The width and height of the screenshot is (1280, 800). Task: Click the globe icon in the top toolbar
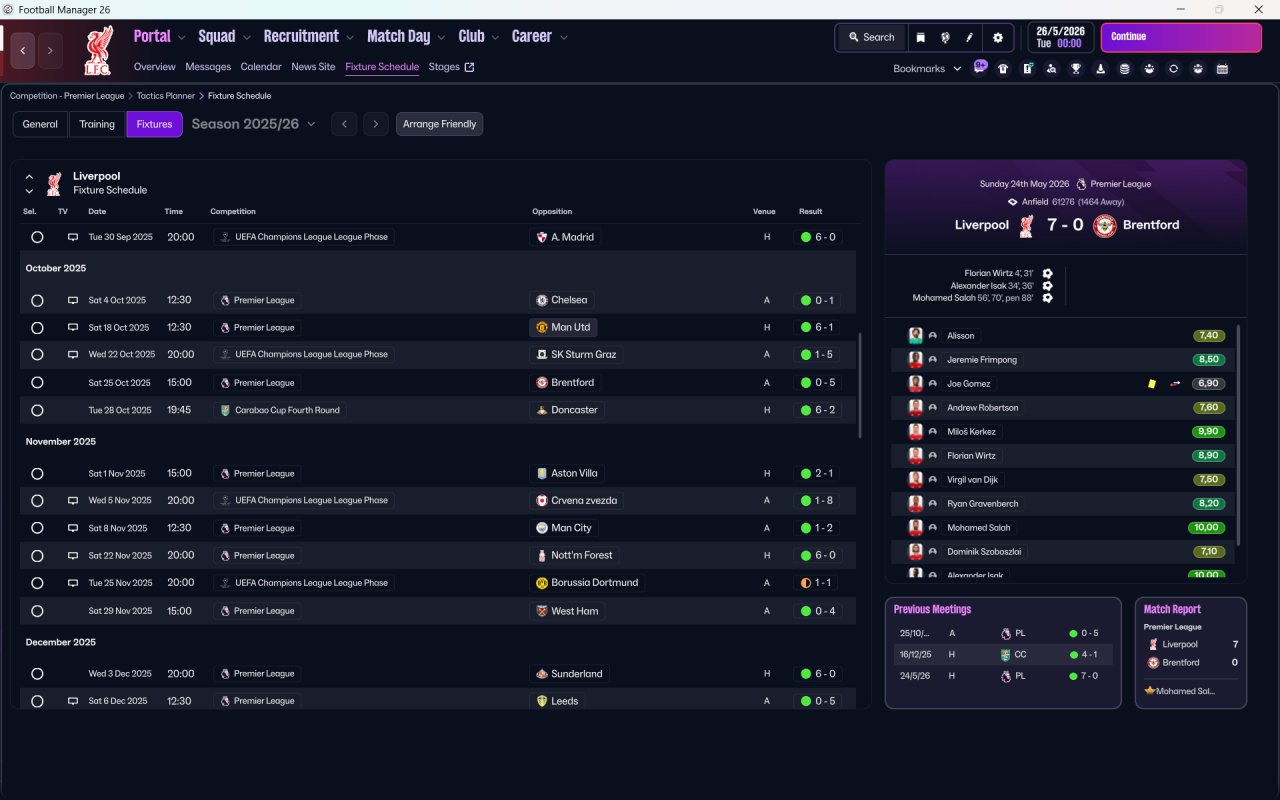point(945,37)
